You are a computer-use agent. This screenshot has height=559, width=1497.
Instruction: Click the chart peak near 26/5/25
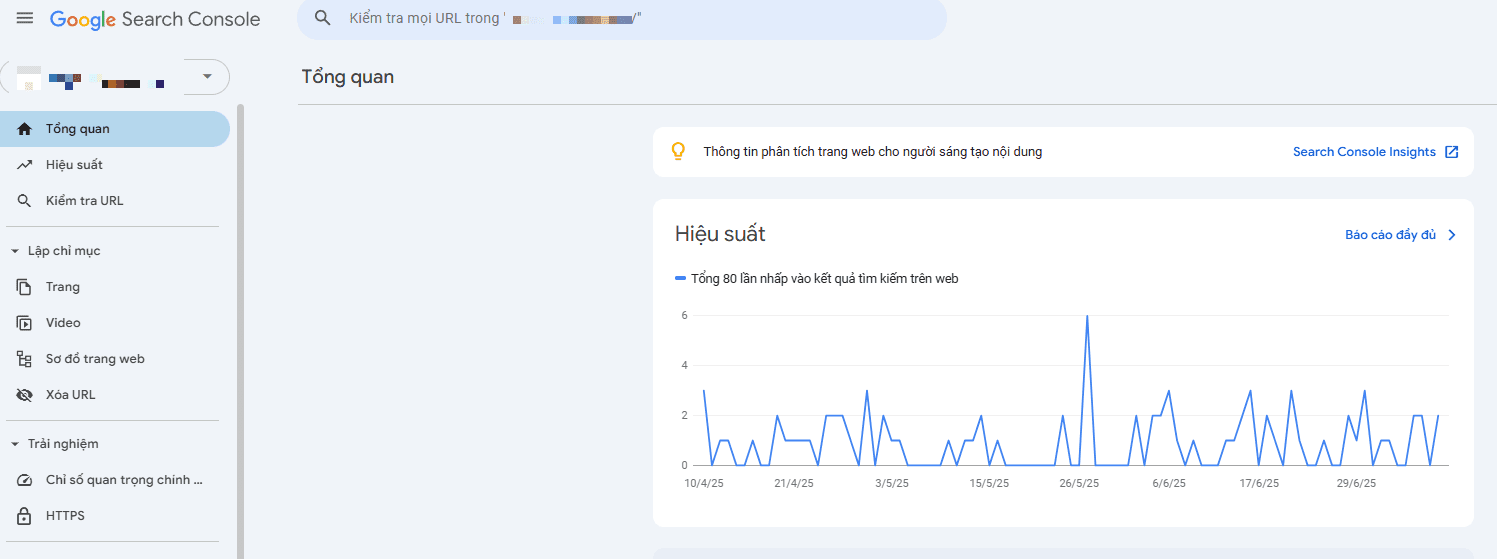click(x=1087, y=316)
